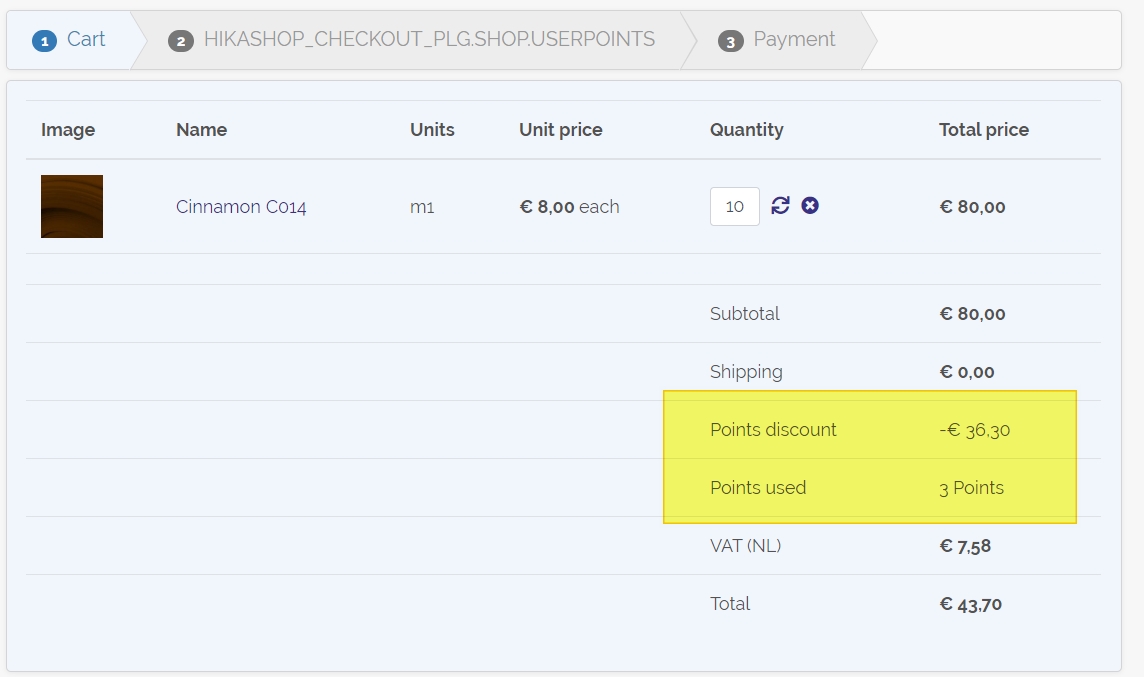Open the Cart checkout tab
Screen dimensions: 1144x677
(85, 40)
